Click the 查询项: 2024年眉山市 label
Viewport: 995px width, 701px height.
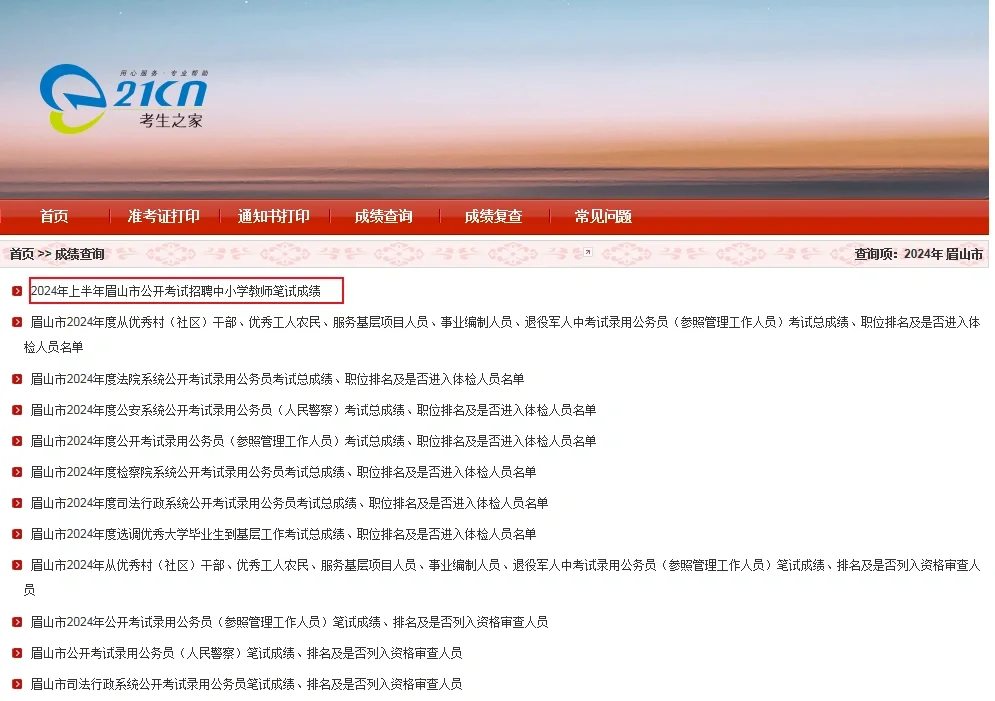[x=918, y=254]
